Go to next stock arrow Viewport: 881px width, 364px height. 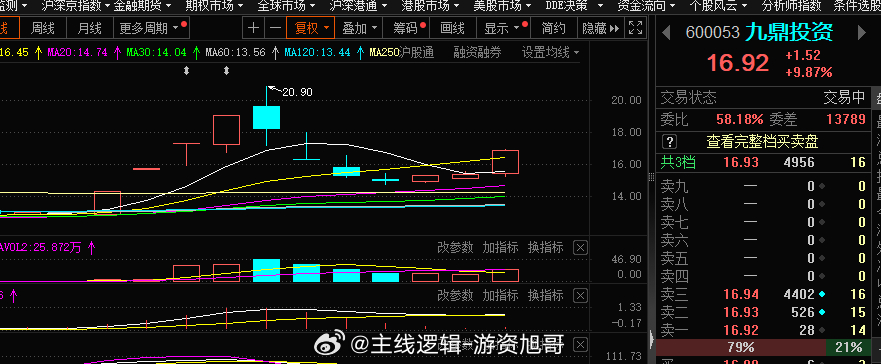(861, 33)
